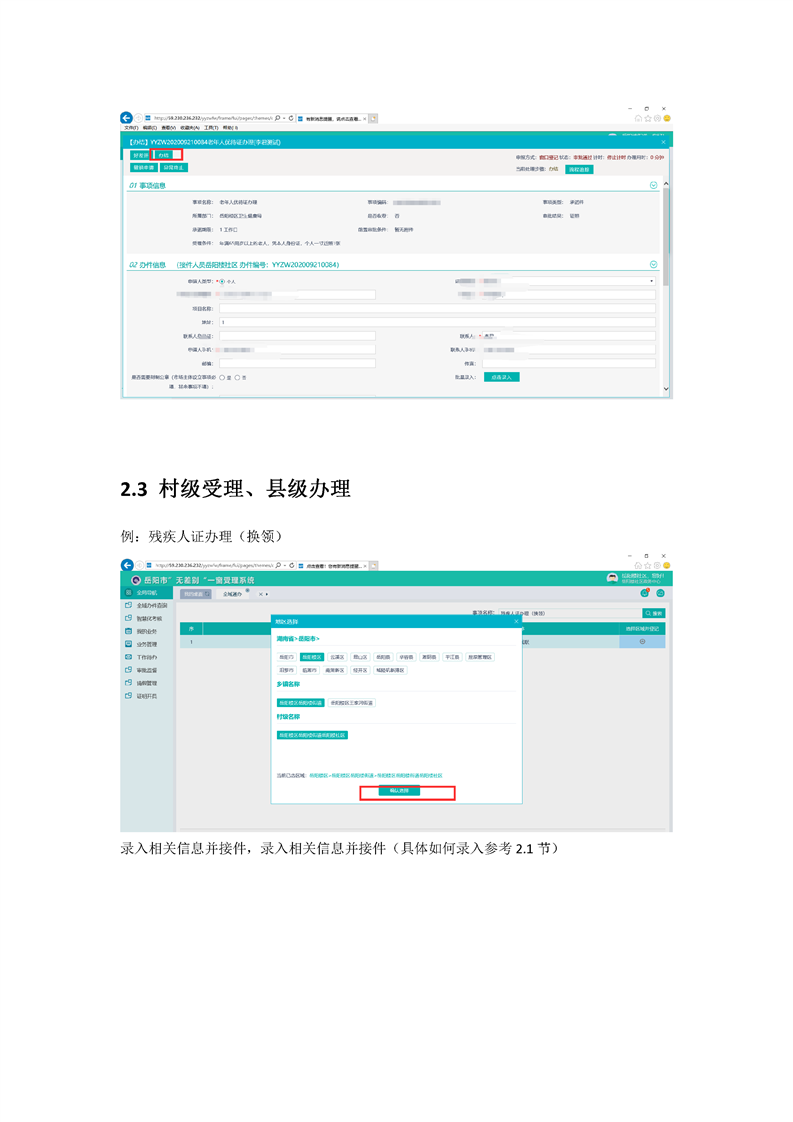Collapse the 01 事项信息 section

coord(654,185)
